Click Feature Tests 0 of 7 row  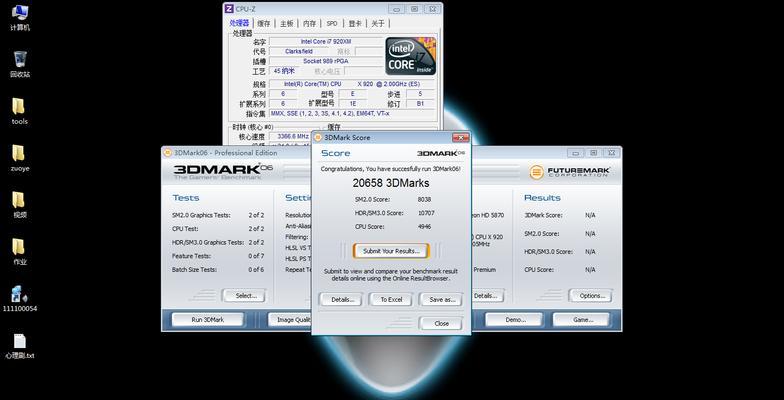tap(218, 256)
